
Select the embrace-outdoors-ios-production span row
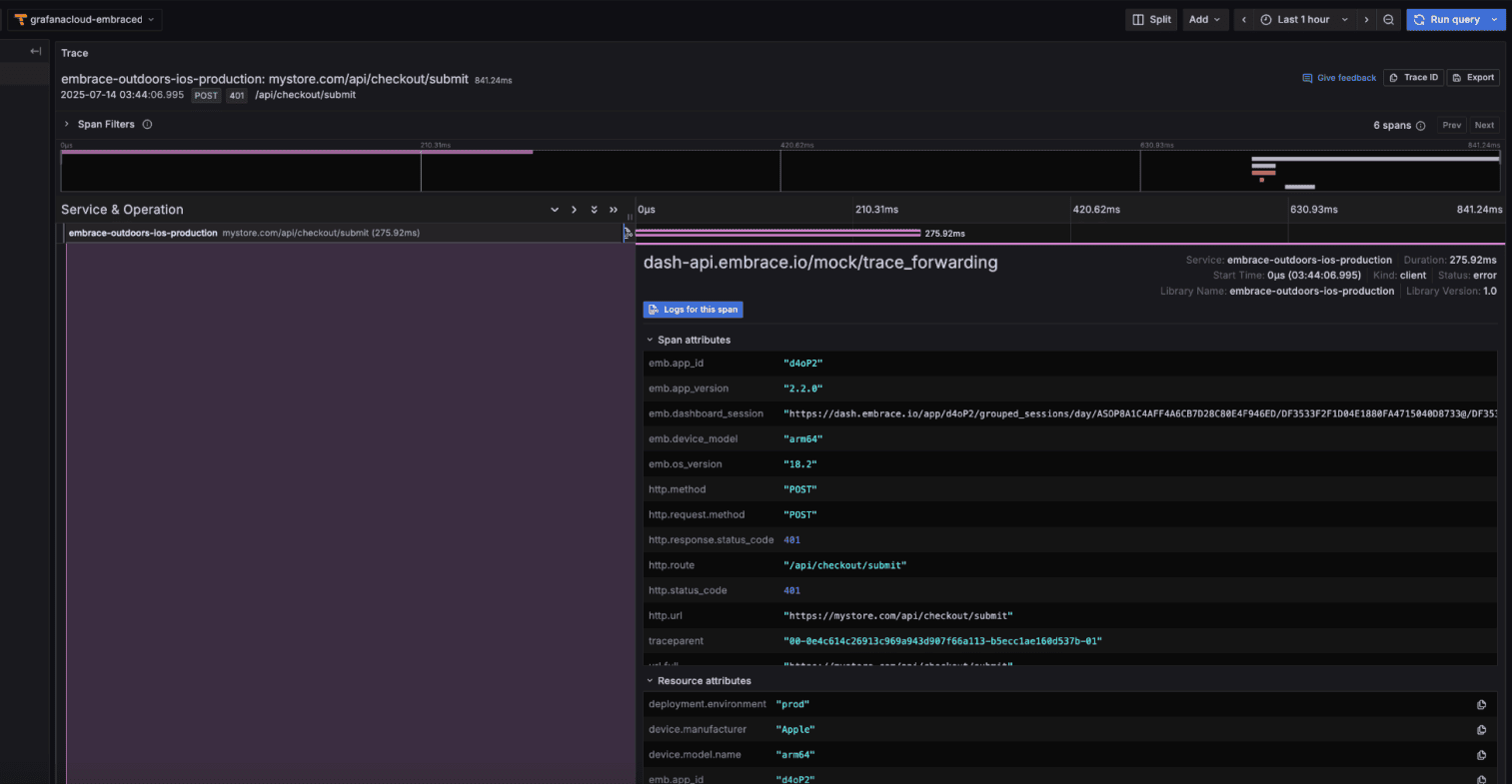point(343,233)
